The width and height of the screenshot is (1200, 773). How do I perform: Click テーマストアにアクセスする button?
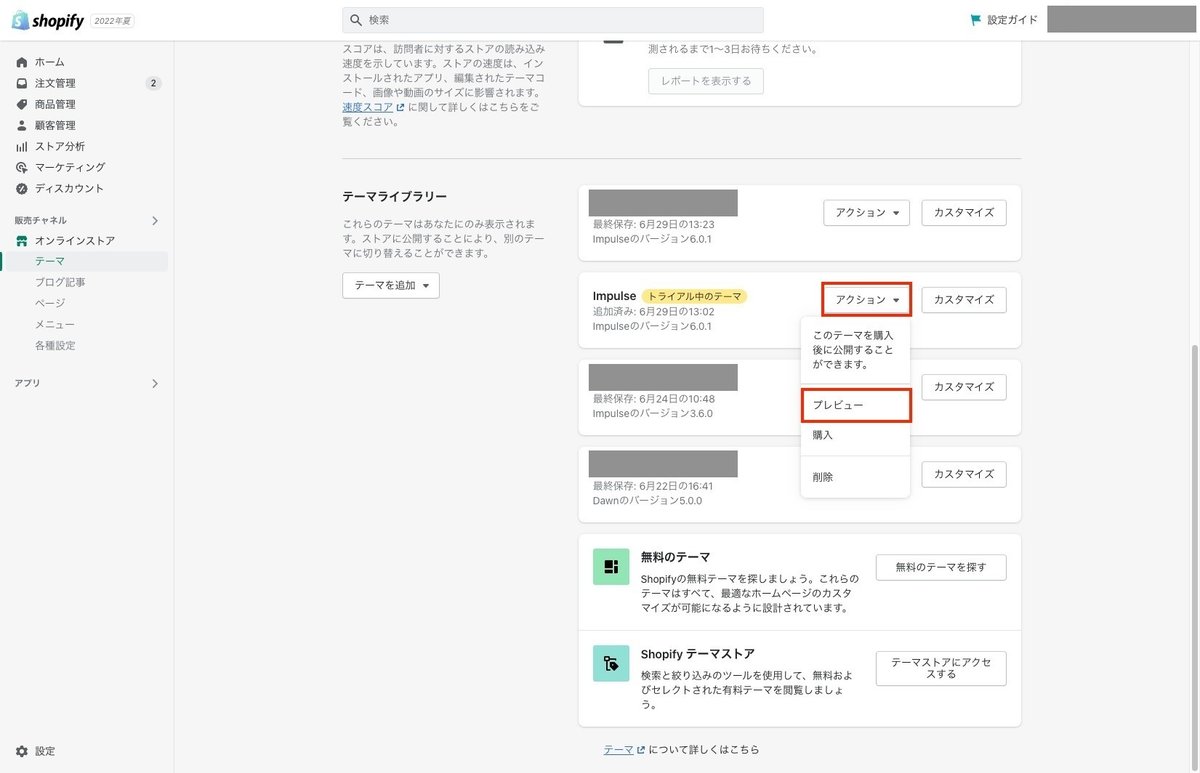941,668
